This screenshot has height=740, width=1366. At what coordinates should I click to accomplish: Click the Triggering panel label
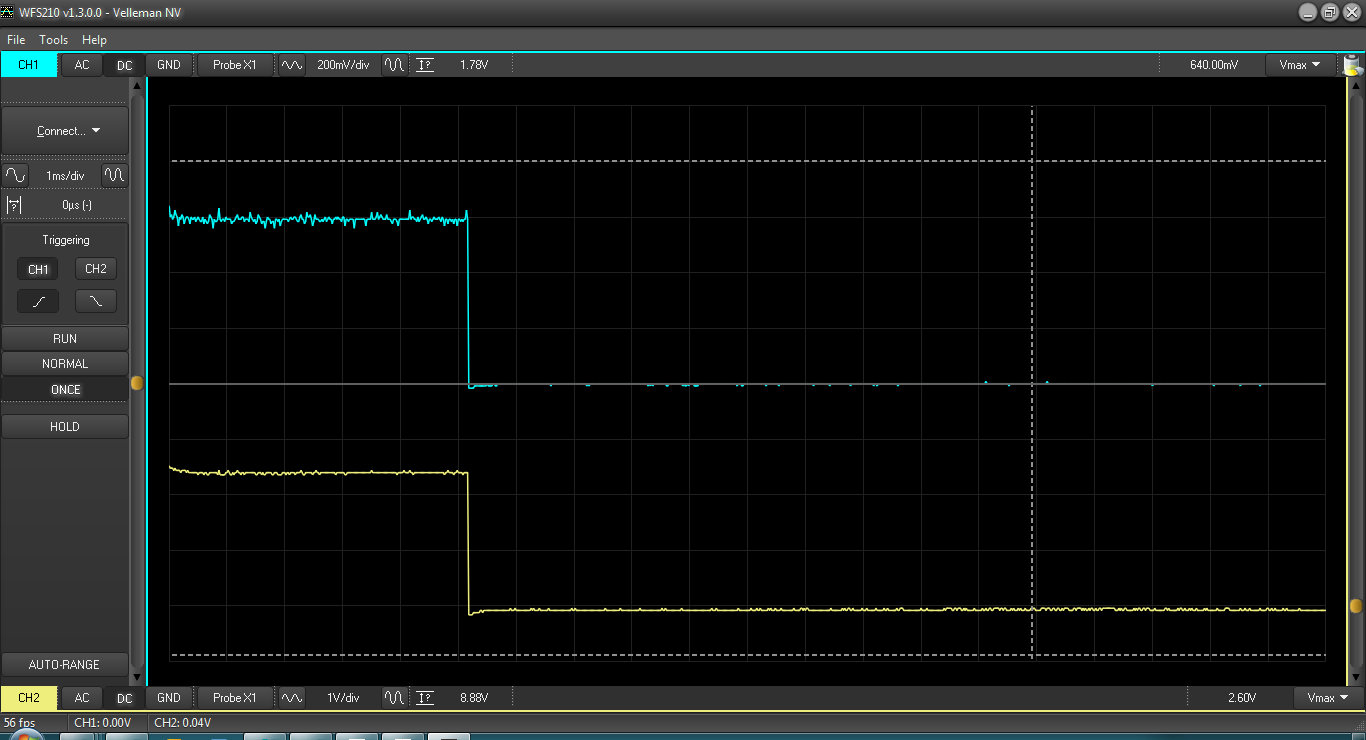[66, 240]
